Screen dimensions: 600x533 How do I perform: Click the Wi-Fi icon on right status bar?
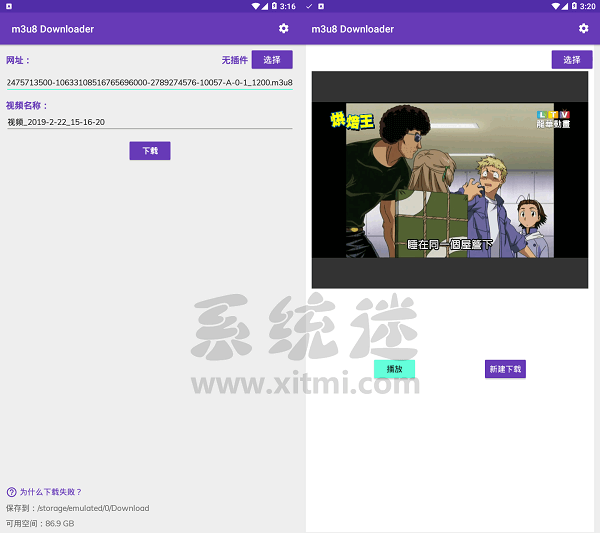(x=556, y=6)
